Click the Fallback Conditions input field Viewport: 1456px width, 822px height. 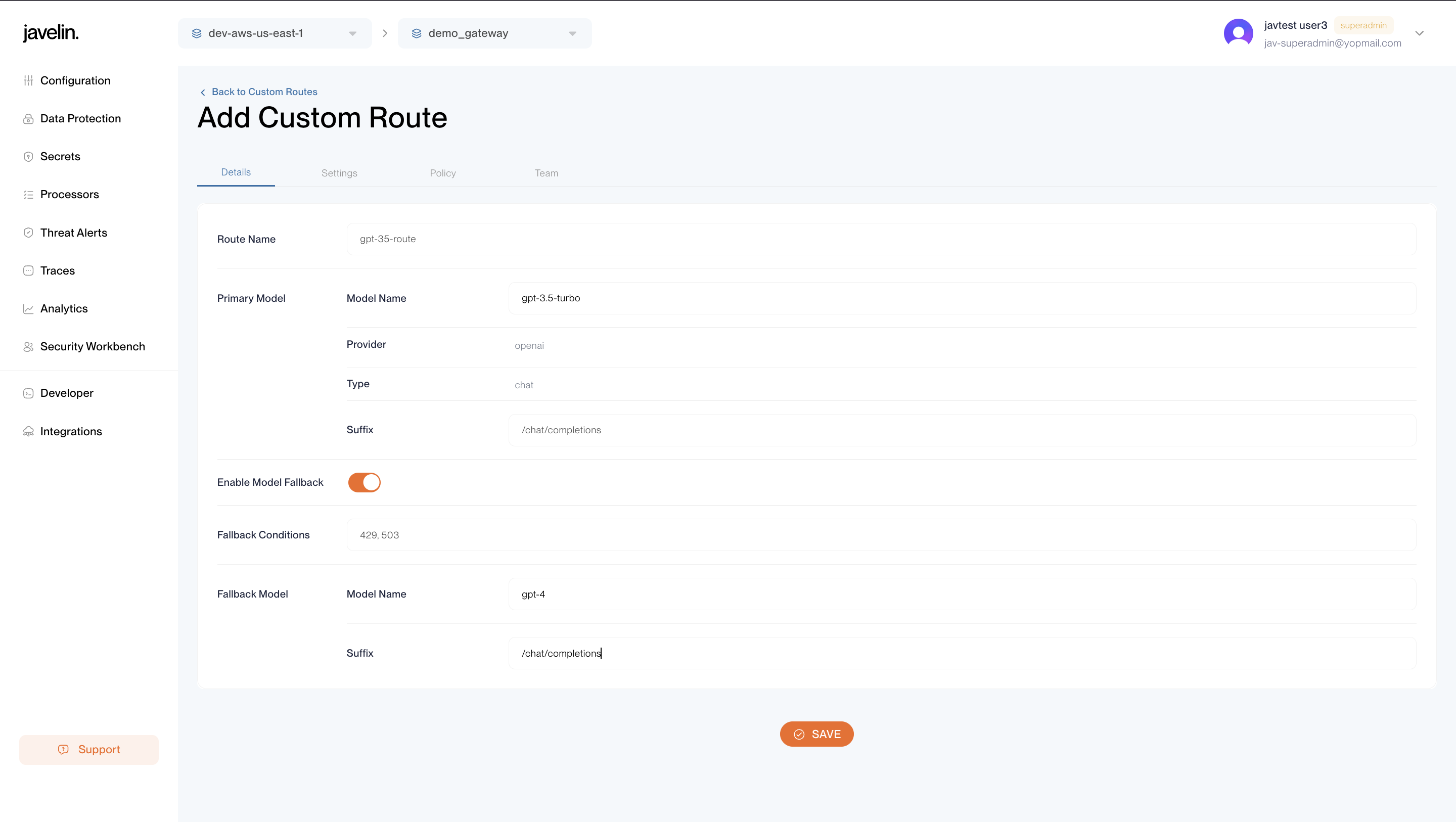(881, 535)
